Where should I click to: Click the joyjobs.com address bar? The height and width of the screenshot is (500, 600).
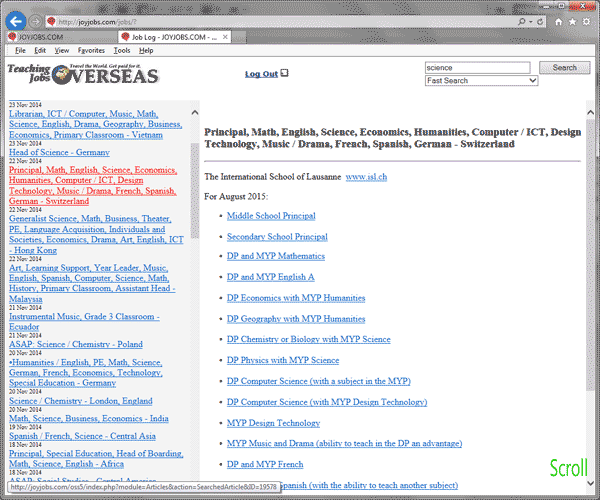(x=281, y=22)
